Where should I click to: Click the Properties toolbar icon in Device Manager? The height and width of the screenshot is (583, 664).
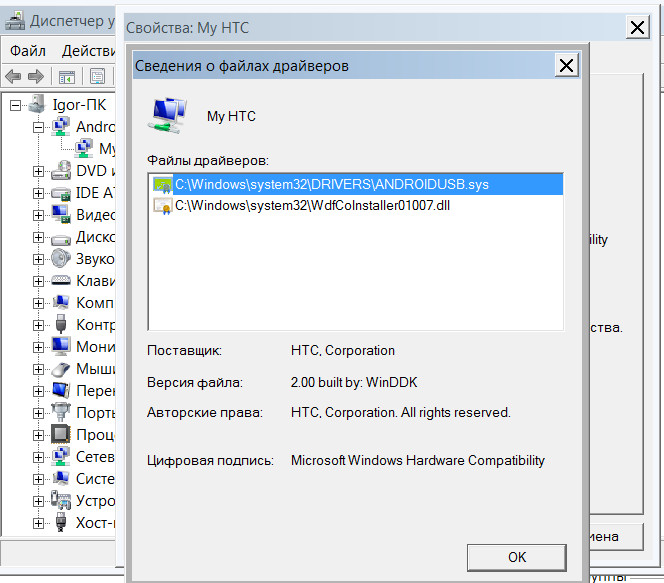point(98,77)
